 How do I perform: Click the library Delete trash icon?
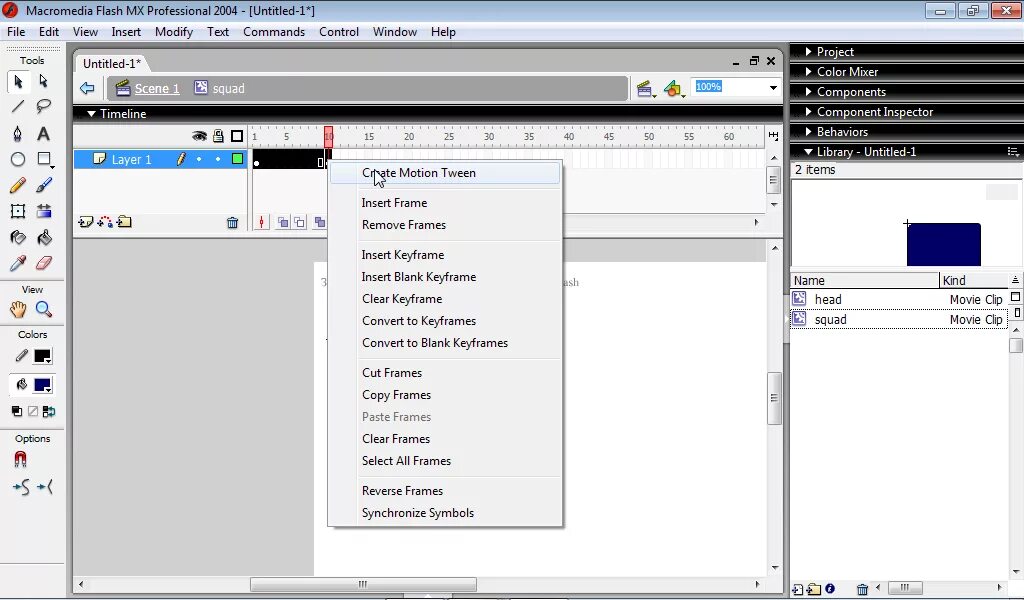(x=862, y=589)
